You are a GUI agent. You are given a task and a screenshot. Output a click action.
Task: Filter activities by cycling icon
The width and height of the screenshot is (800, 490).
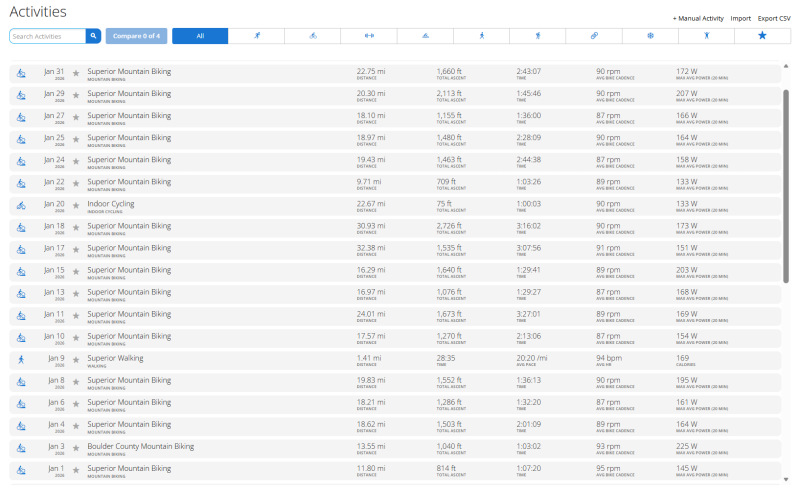[x=312, y=36]
